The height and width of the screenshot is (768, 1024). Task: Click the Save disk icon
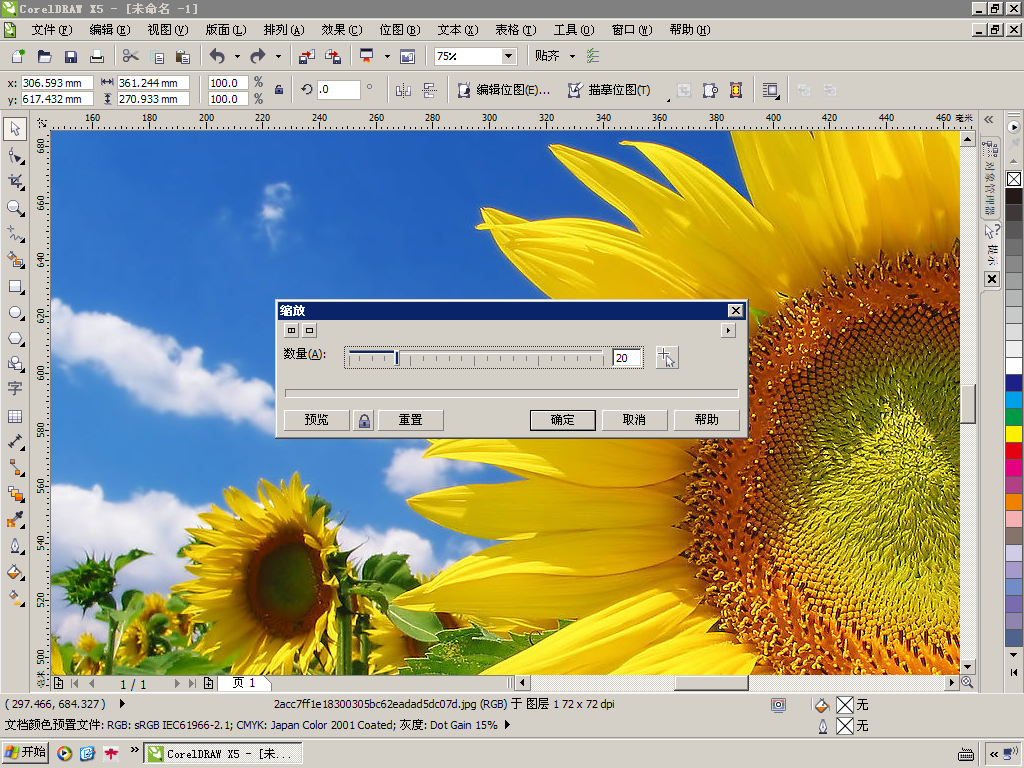[71, 56]
